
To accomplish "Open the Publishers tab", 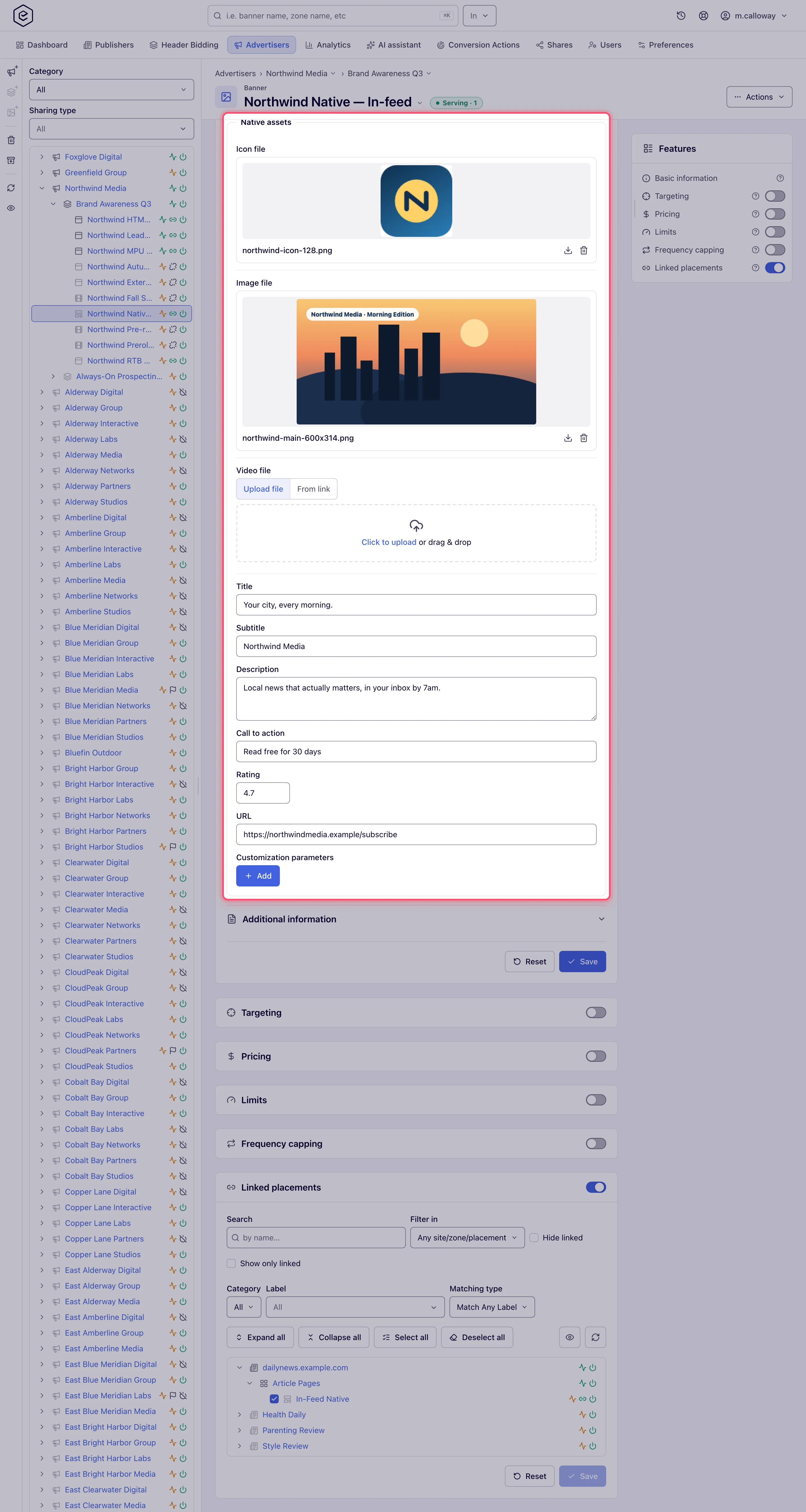I will click(109, 45).
